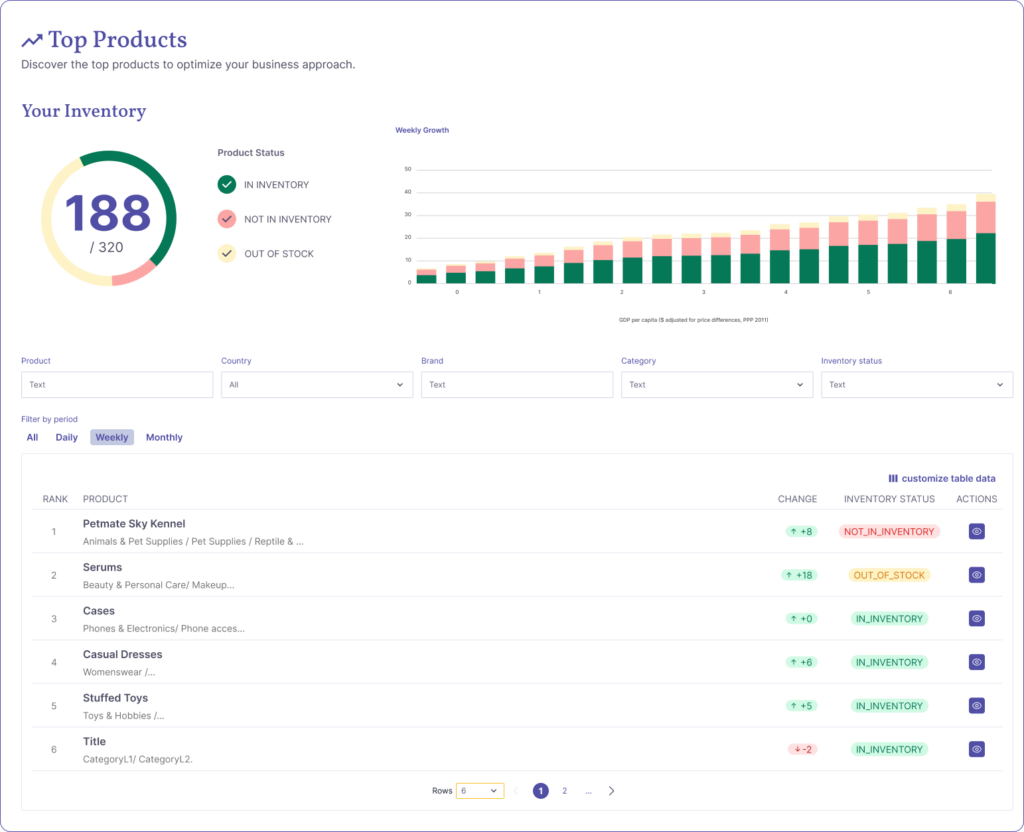Click the IN_INVENTORY badge for Stuffed Toys
Image resolution: width=1024 pixels, height=832 pixels.
[x=889, y=706]
